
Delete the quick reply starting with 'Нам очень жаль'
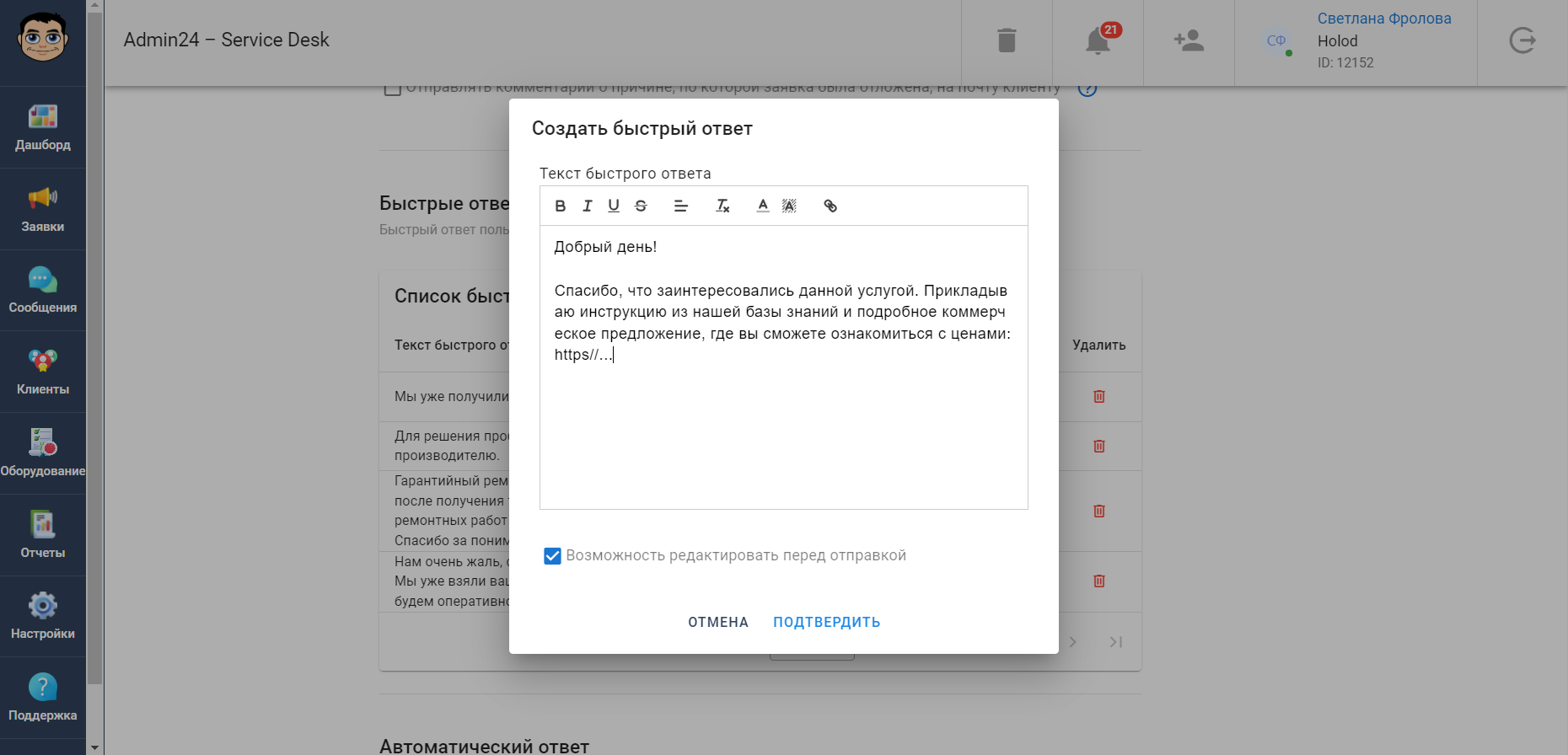(x=1099, y=581)
